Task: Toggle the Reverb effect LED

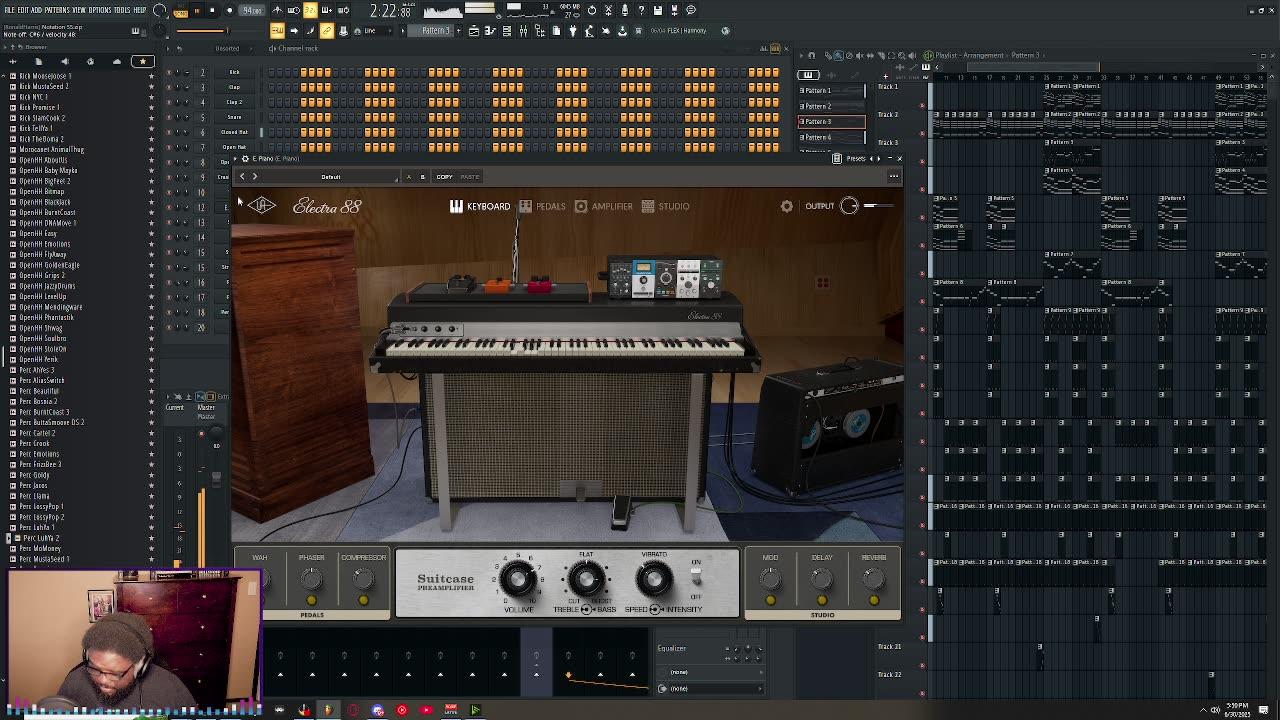Action: click(874, 600)
